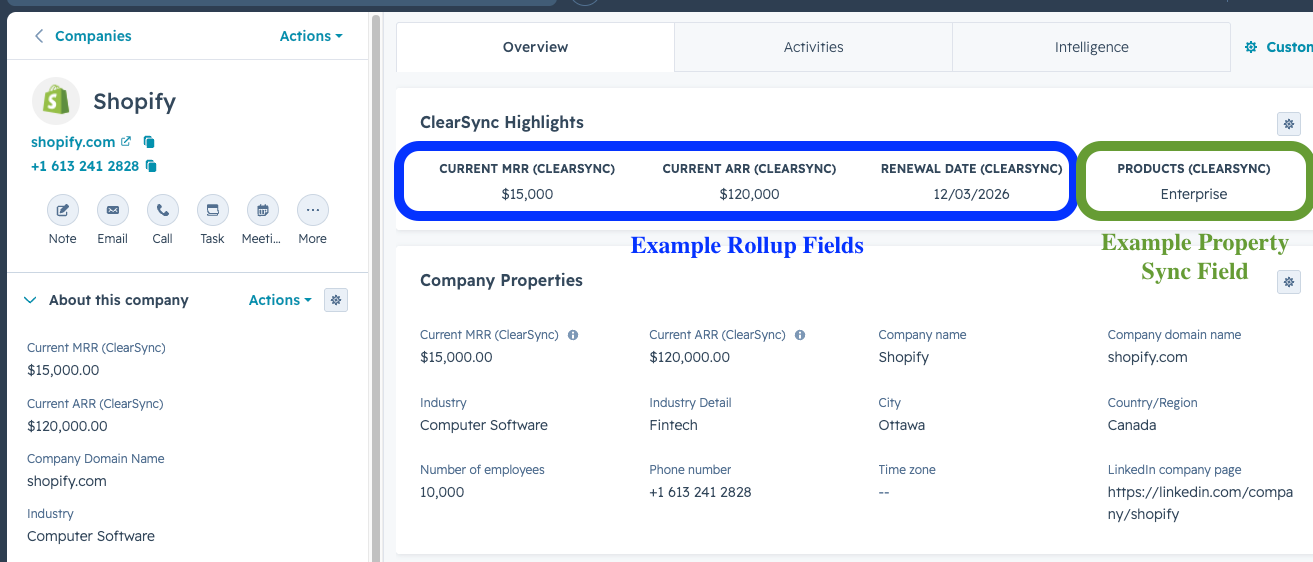The height and width of the screenshot is (562, 1313).
Task: Open the top Actions dropdown
Action: point(311,36)
